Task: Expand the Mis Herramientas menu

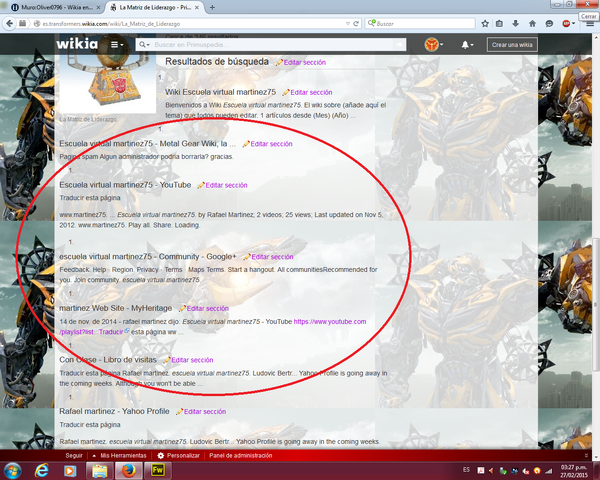Action: click(x=119, y=456)
